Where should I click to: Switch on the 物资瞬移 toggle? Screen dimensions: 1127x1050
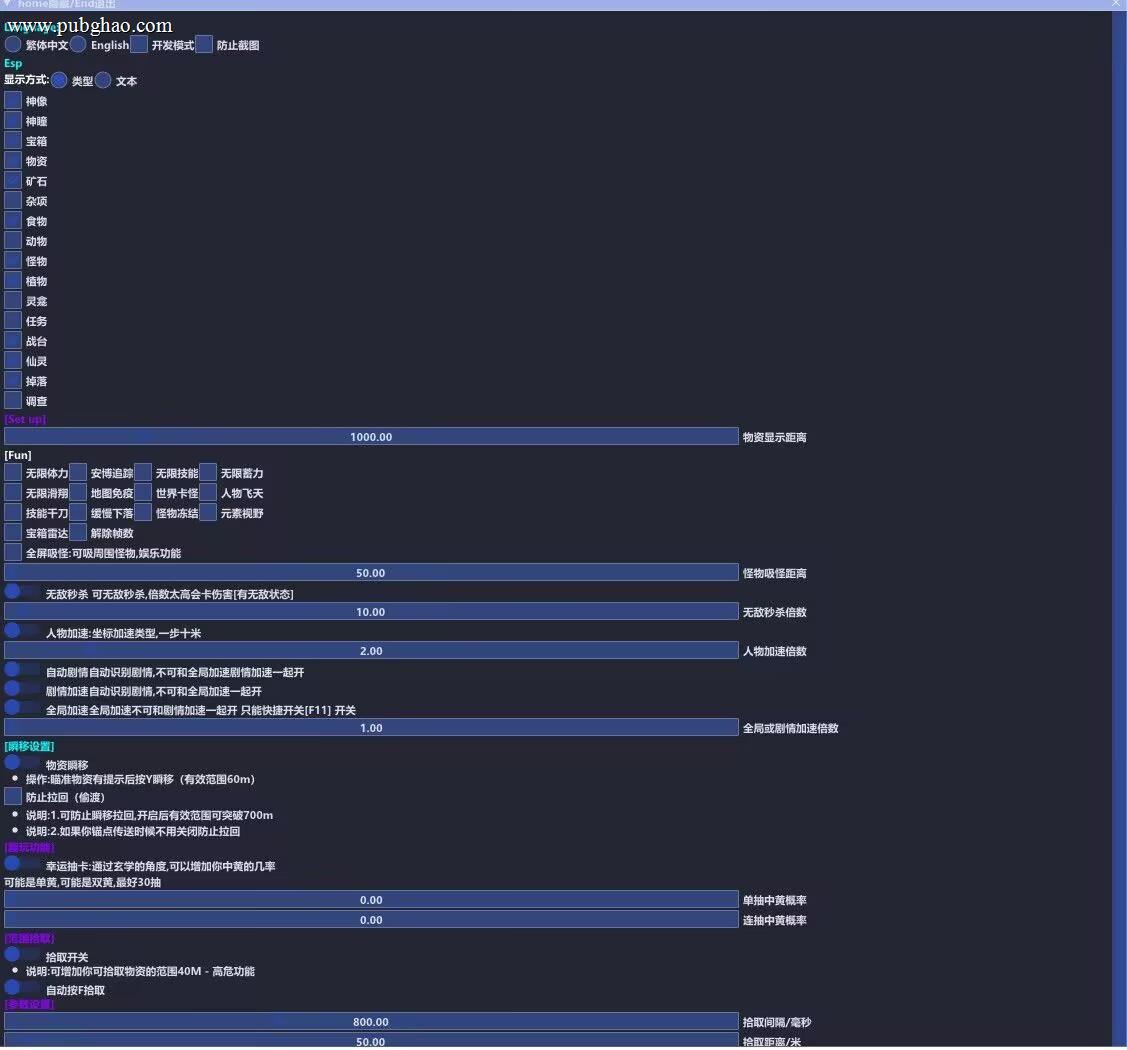coord(22,763)
